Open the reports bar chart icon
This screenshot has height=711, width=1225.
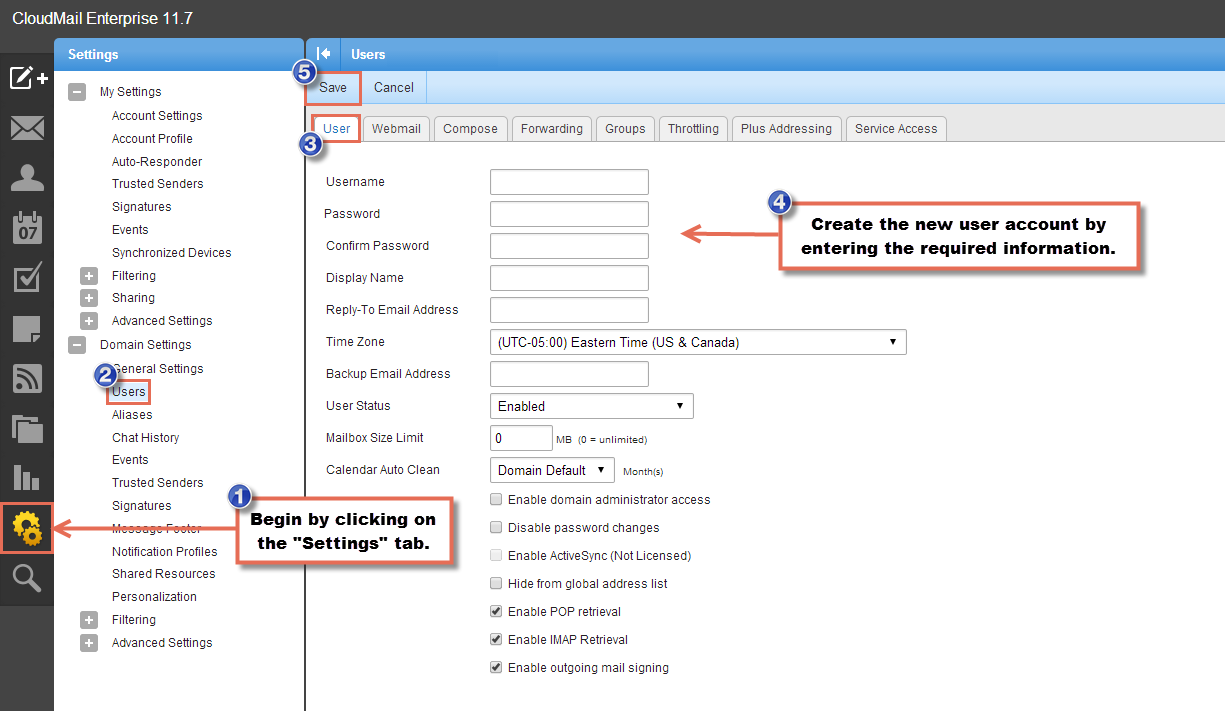(x=27, y=478)
